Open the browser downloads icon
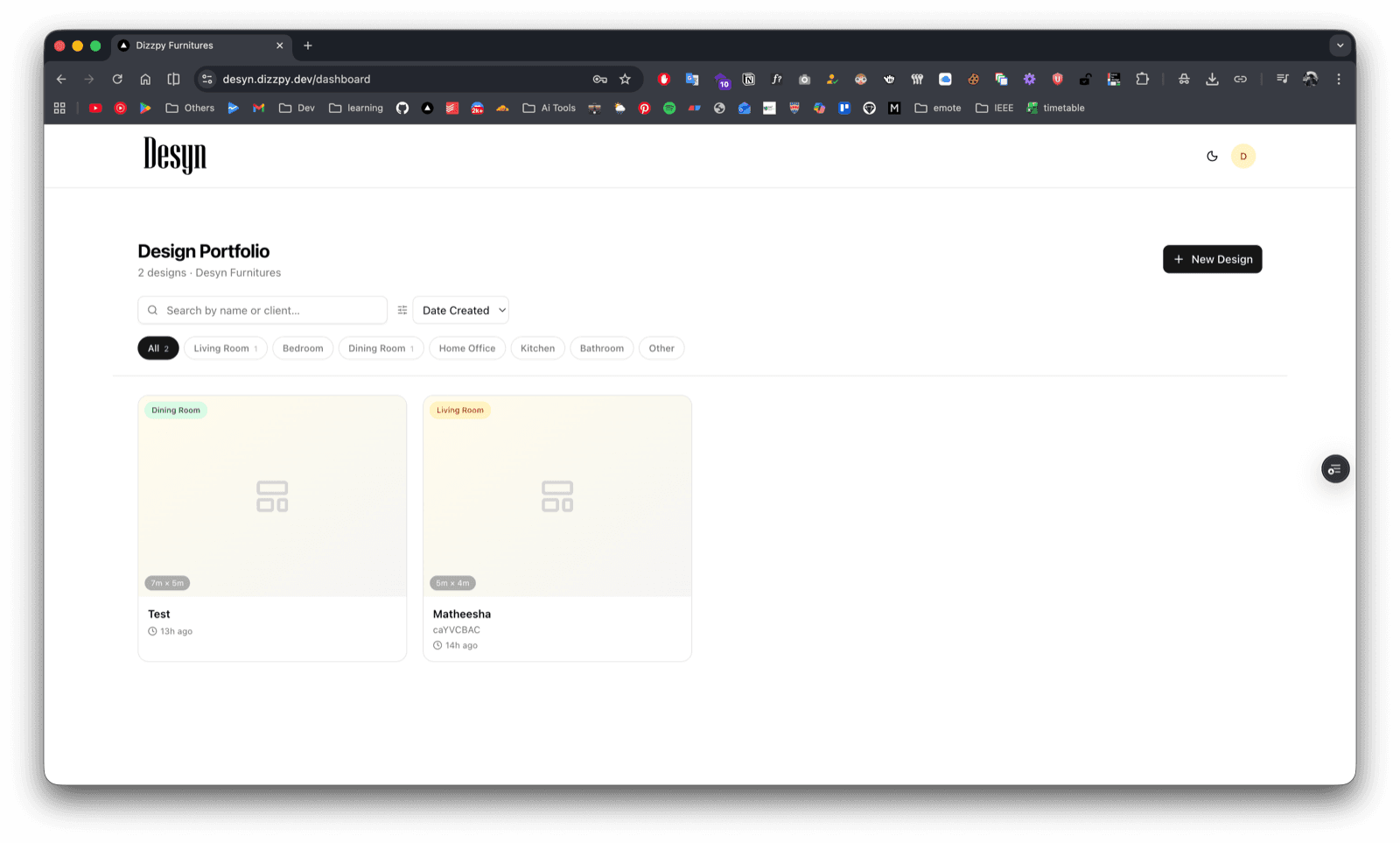 [1212, 79]
